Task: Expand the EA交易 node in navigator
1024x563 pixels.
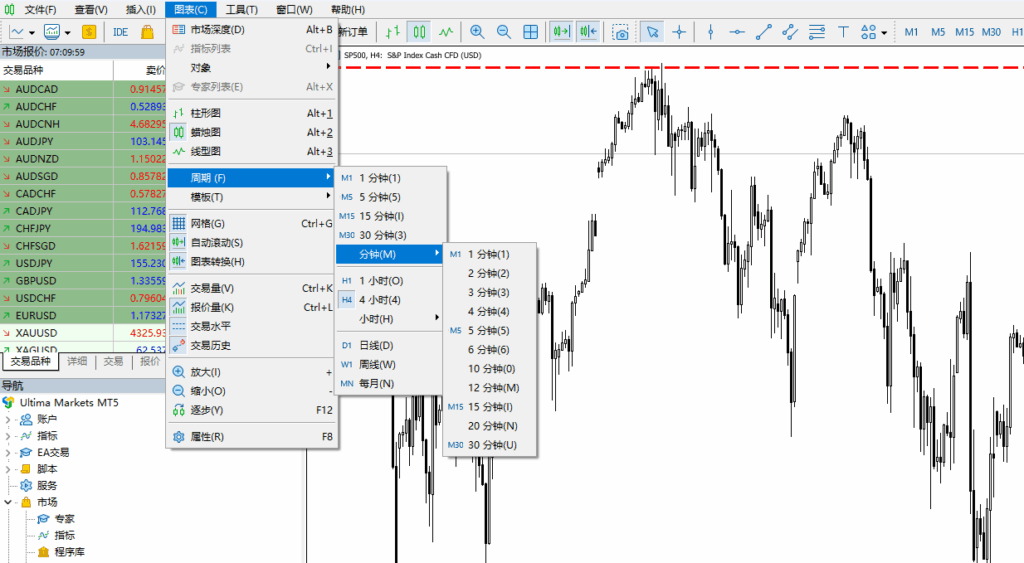Action: pos(8,453)
